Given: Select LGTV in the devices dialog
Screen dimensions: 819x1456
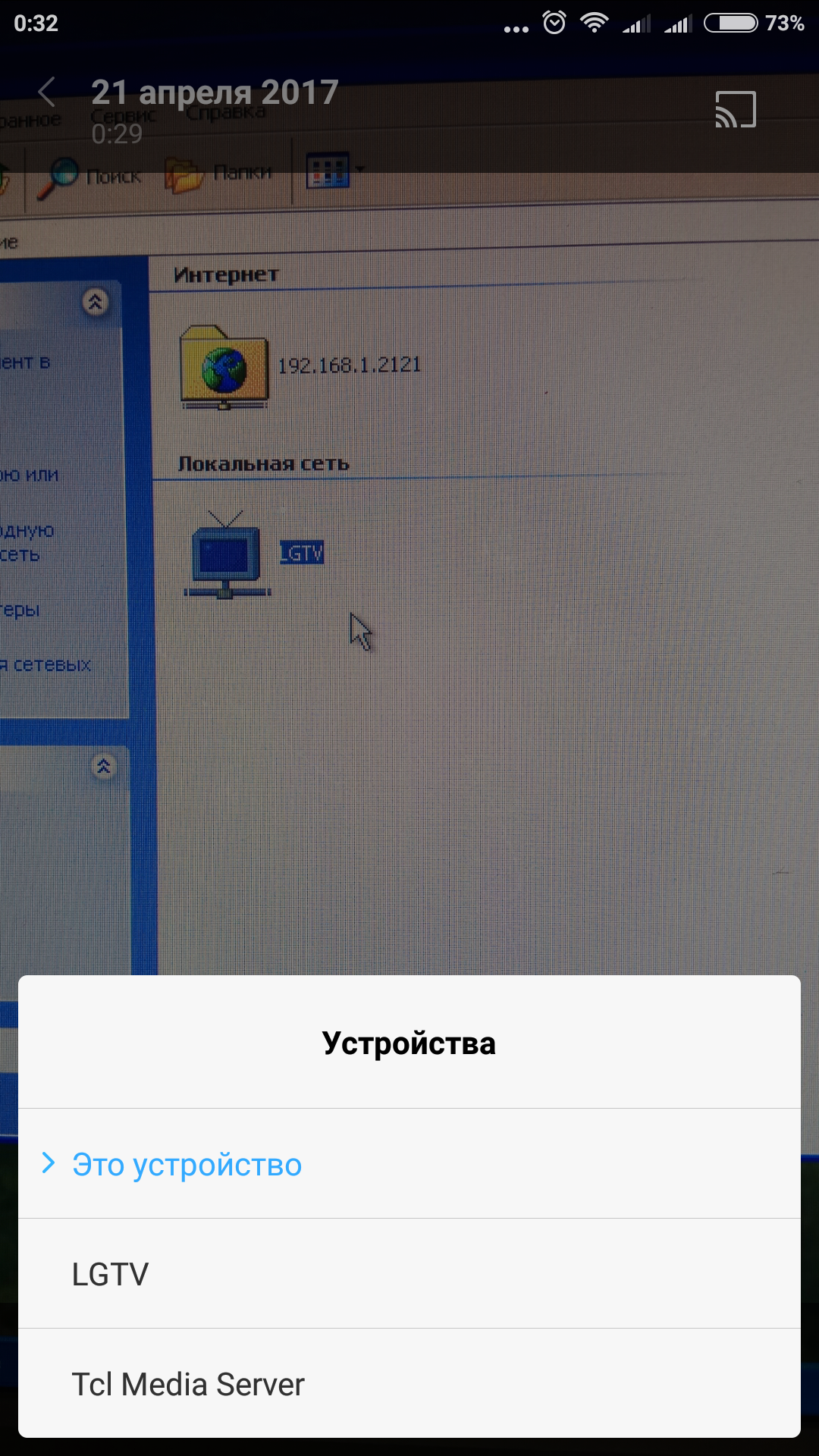Looking at the screenshot, I should [x=409, y=1274].
